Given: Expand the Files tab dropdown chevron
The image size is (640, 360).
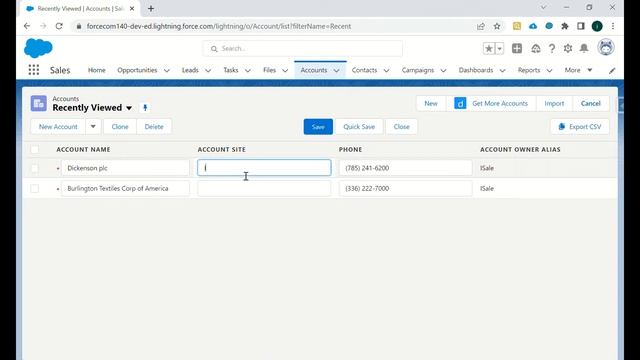Looking at the screenshot, I should pos(285,71).
